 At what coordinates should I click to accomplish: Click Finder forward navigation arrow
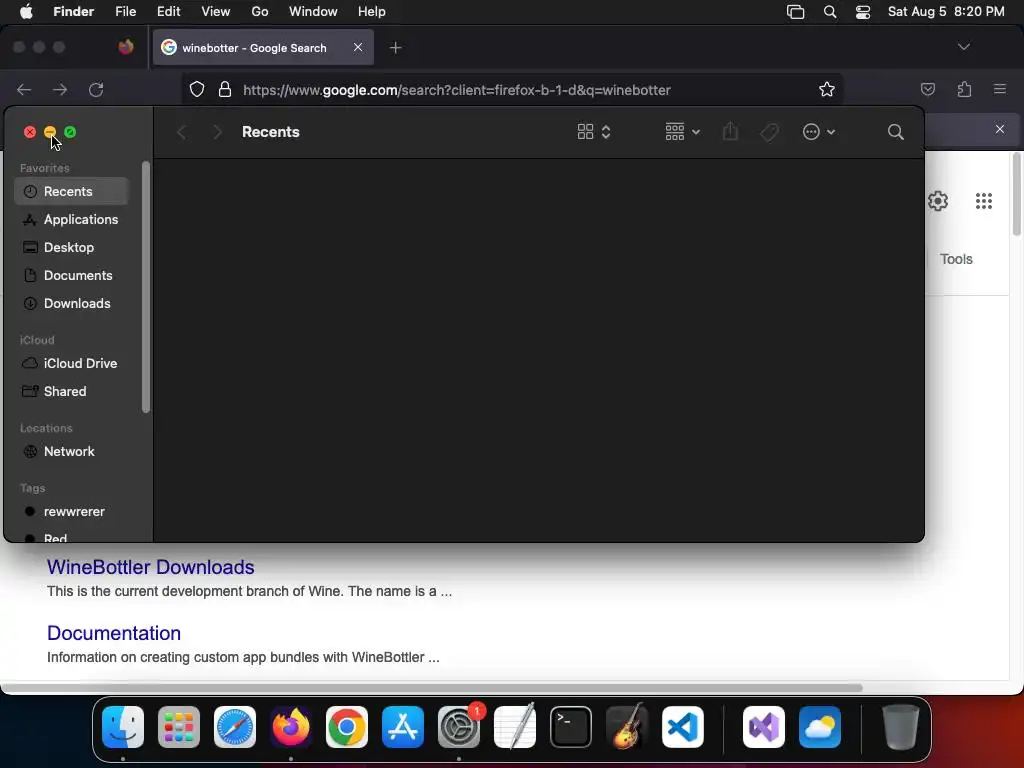217,133
